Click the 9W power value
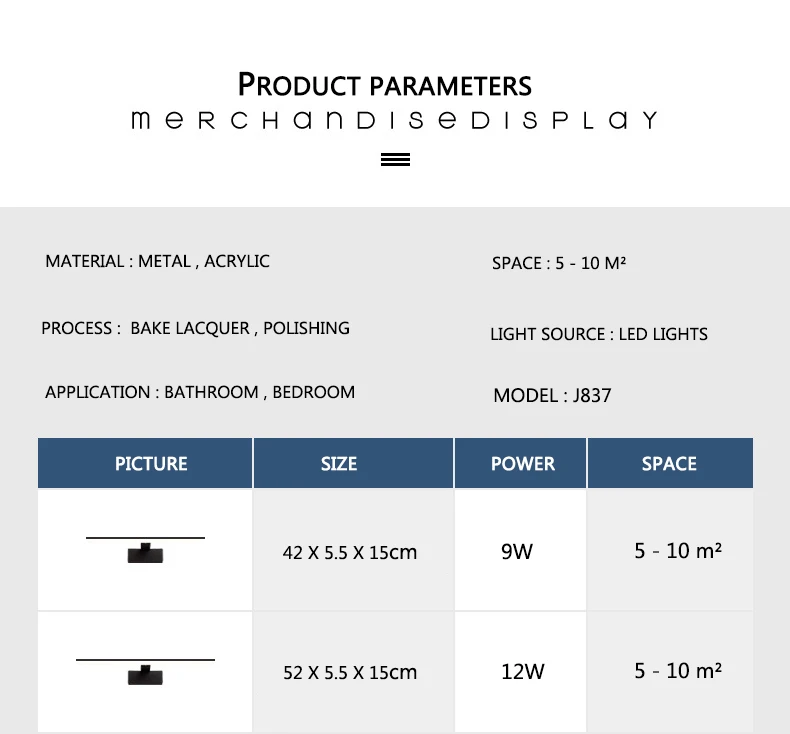Image resolution: width=790 pixels, height=734 pixels. tap(516, 552)
